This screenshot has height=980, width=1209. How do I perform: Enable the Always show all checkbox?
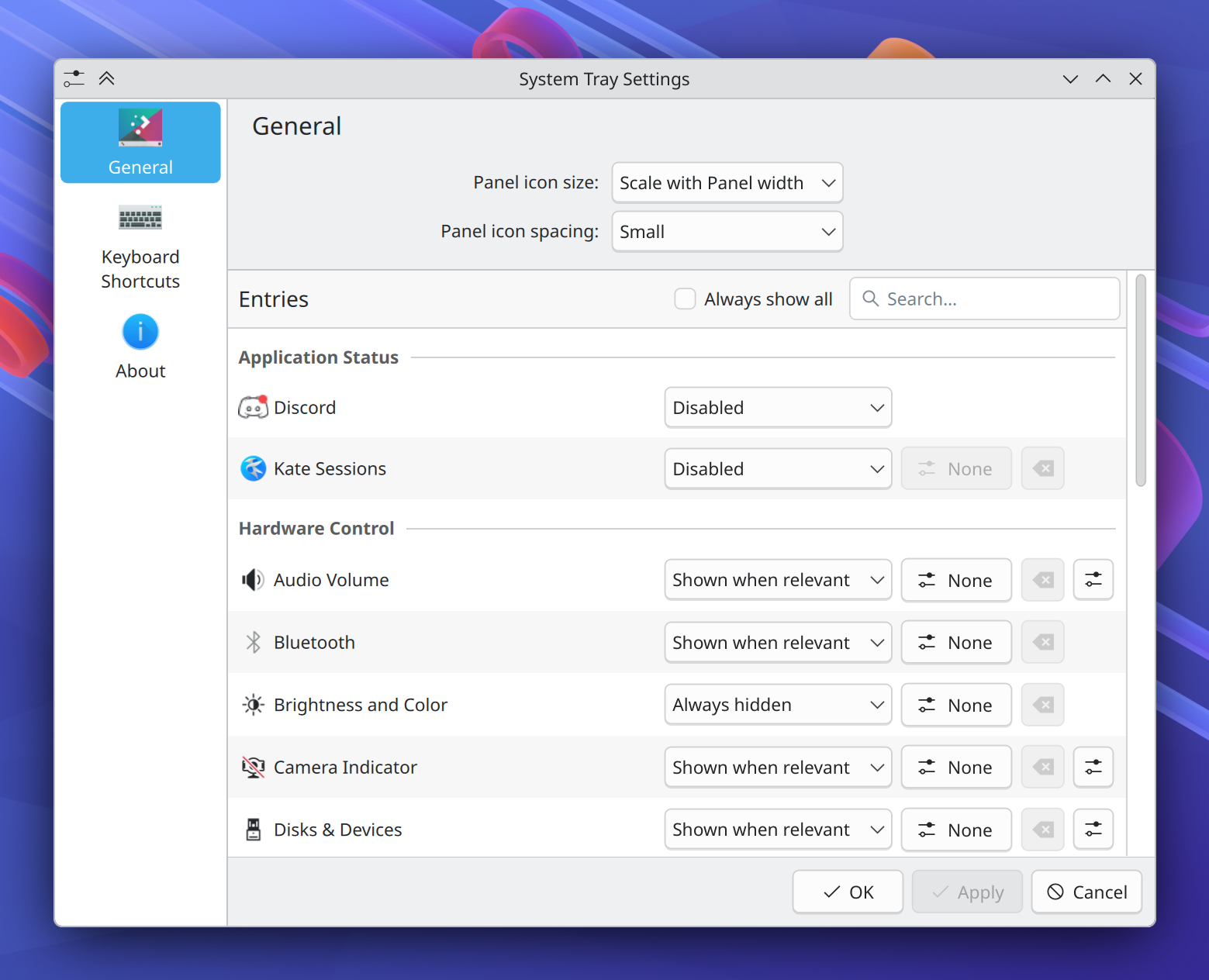pyautogui.click(x=685, y=298)
